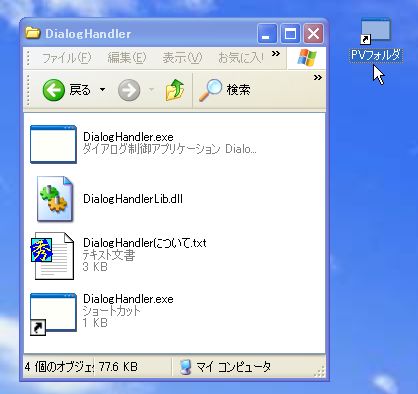Click the 77.6 KB status bar entry
Screen dimensions: 418x394
click(x=118, y=367)
